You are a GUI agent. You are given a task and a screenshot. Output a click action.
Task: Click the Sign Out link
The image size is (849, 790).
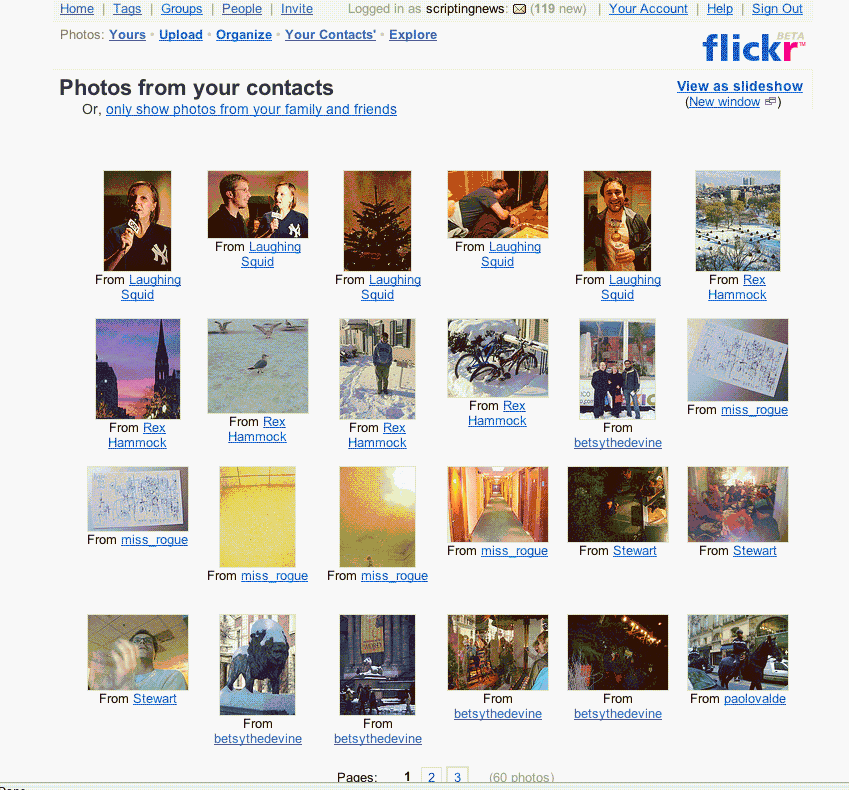[x=777, y=9]
